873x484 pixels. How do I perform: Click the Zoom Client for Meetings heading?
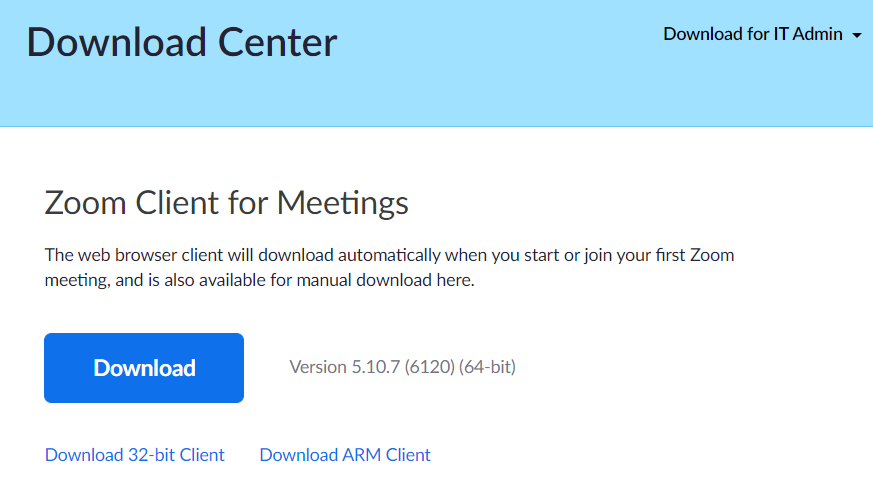(x=227, y=203)
